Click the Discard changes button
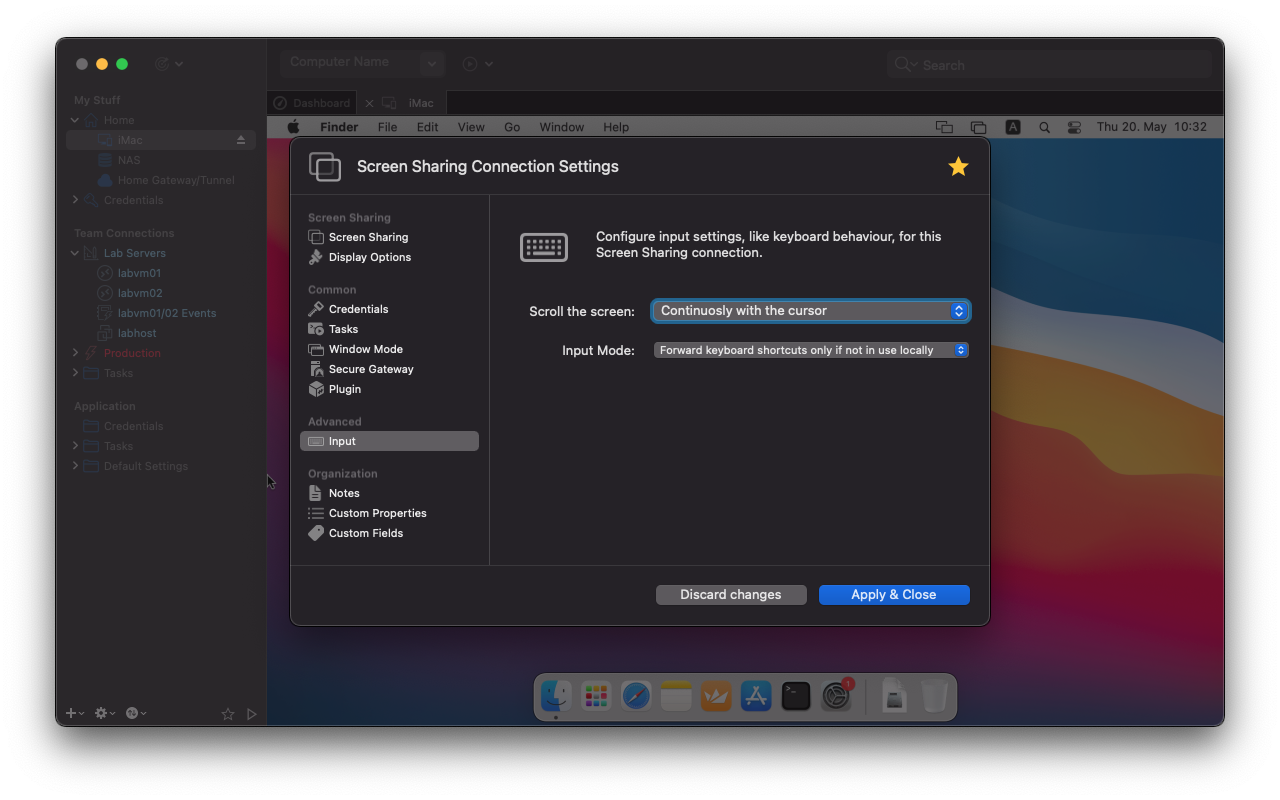Viewport: 1280px width, 800px height. coord(731,594)
